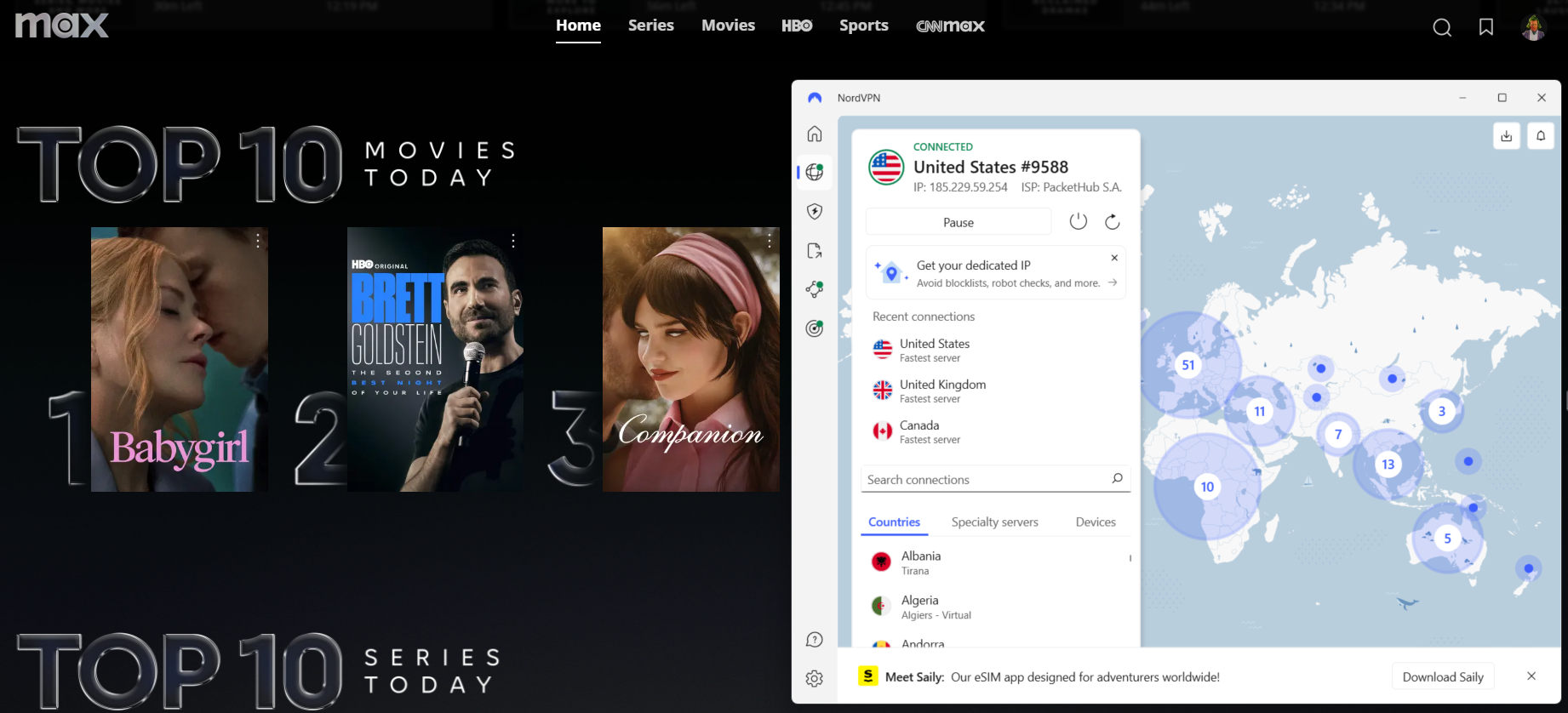The height and width of the screenshot is (713, 1568).
Task: Open NordVPN help question mark icon
Action: click(x=815, y=640)
